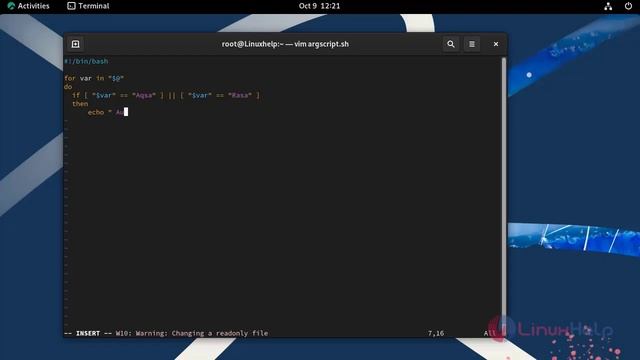The width and height of the screenshot is (640, 360).
Task: Open the power system menu
Action: pos(628,6)
